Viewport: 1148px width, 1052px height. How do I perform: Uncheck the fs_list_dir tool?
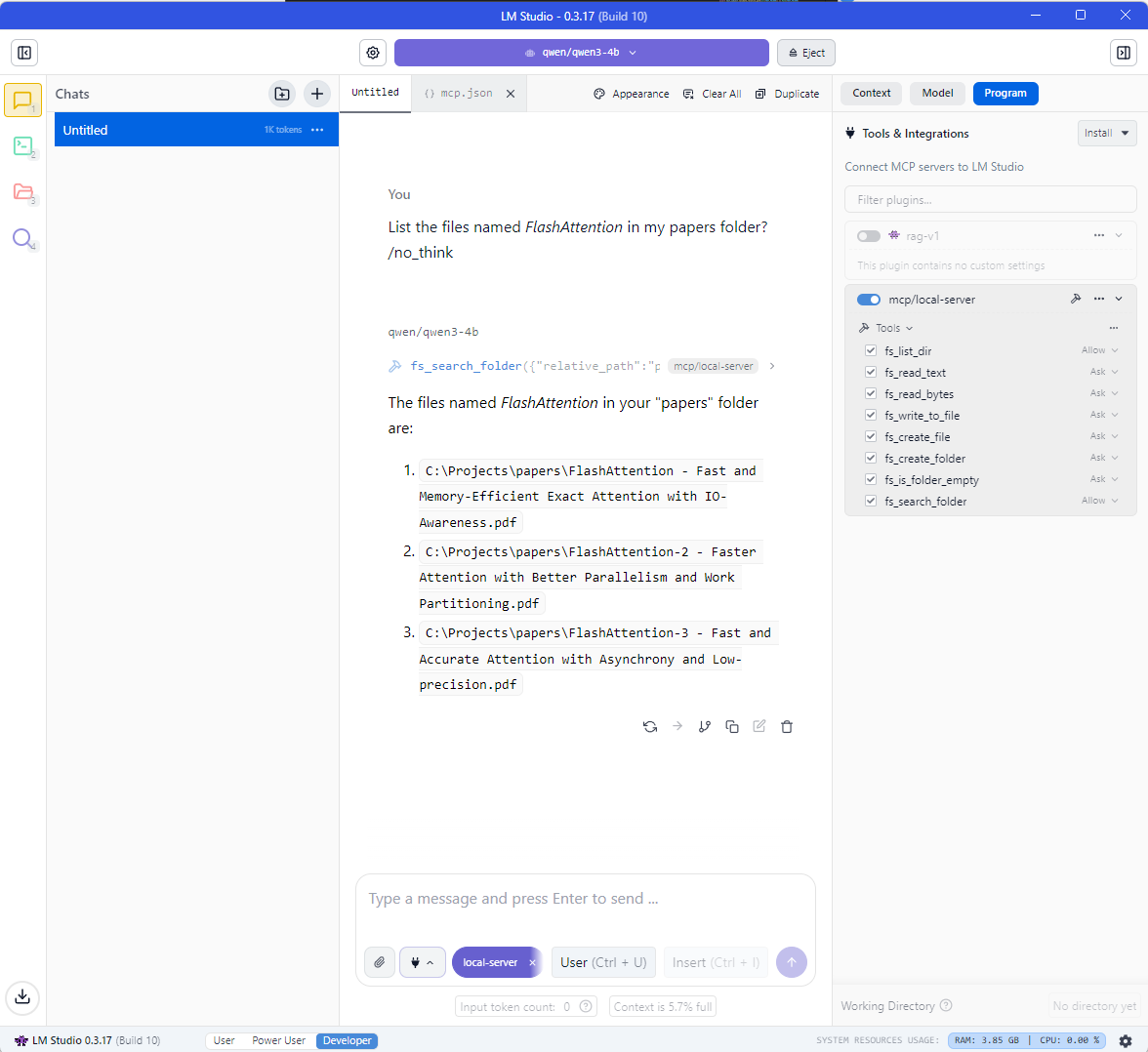coord(871,350)
